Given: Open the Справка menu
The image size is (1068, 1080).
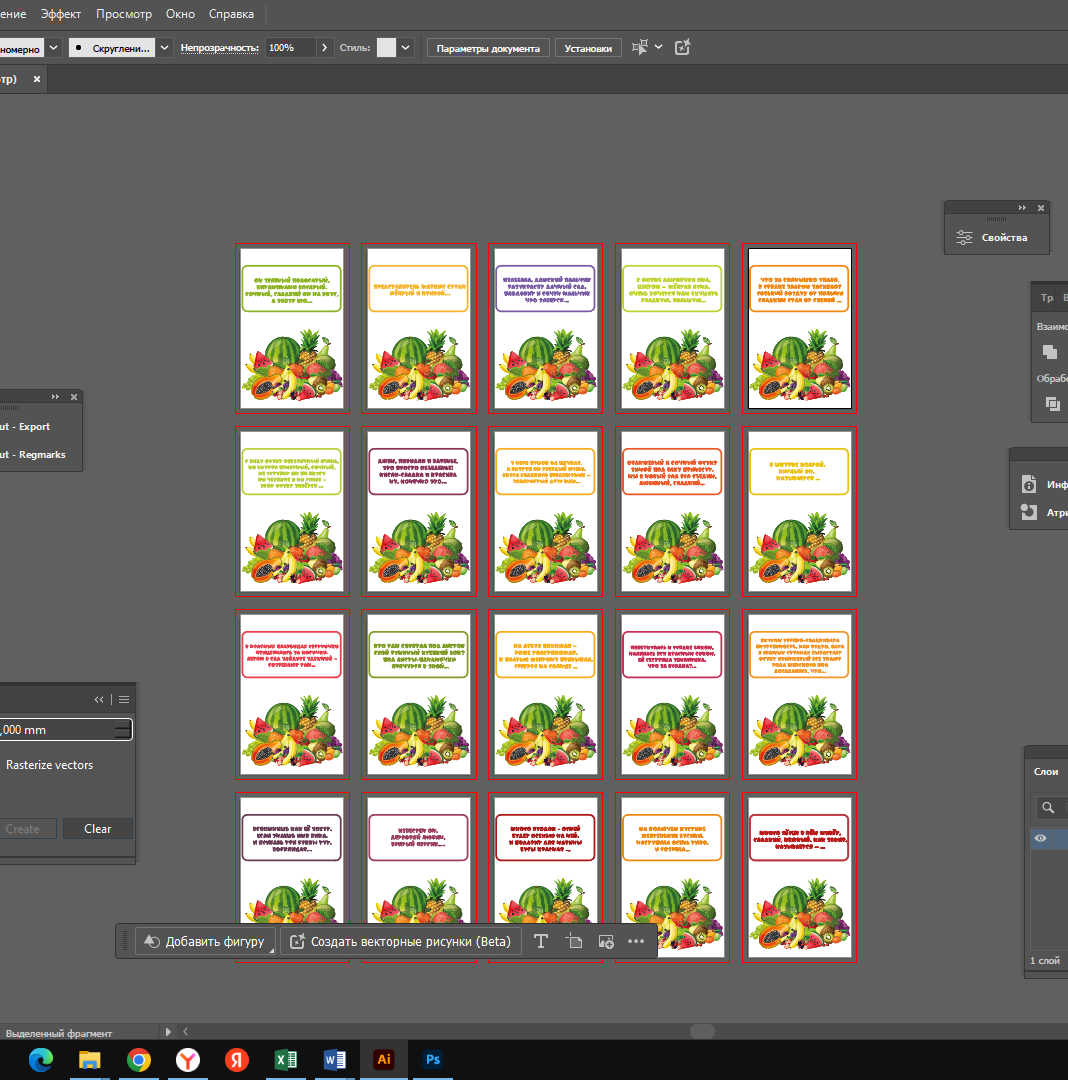Looking at the screenshot, I should [x=231, y=14].
